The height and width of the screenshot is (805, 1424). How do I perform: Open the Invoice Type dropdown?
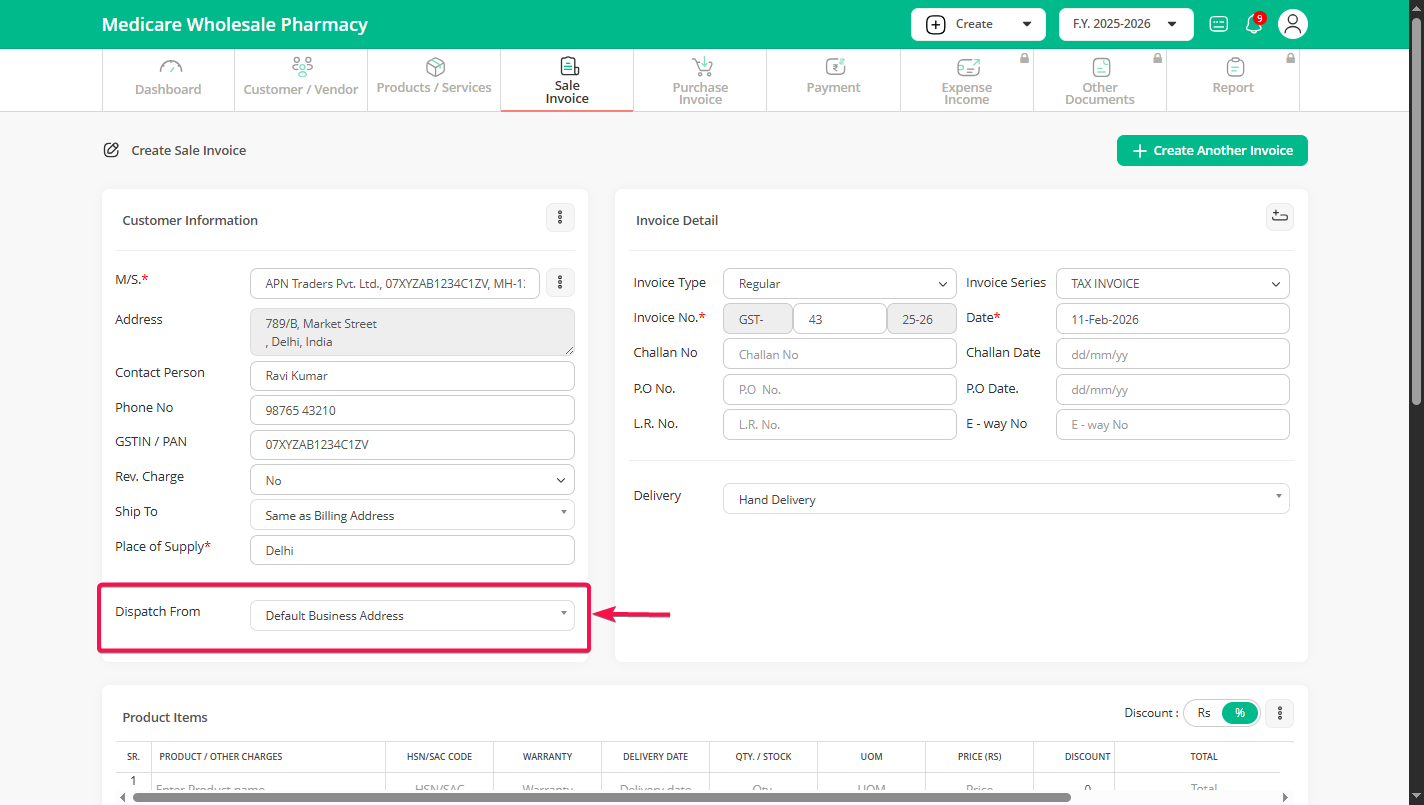(839, 284)
